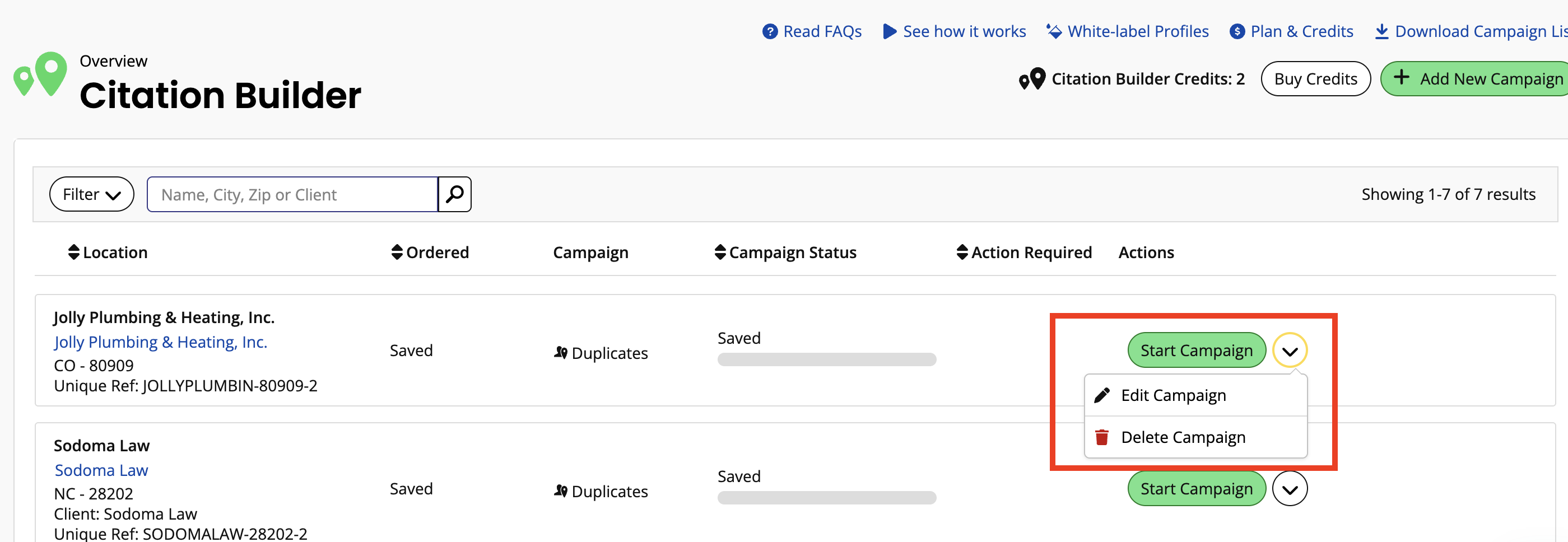Image resolution: width=1568 pixels, height=542 pixels.
Task: Go to Plan & Credits
Action: coord(1291,31)
